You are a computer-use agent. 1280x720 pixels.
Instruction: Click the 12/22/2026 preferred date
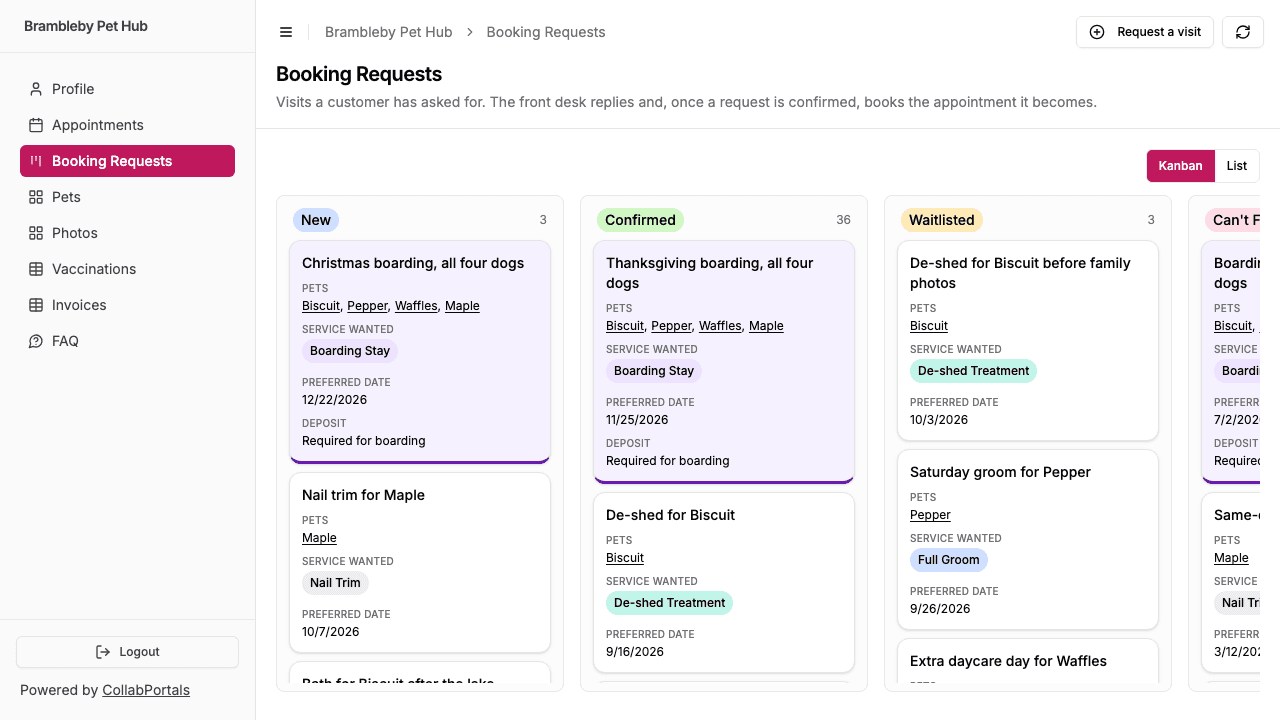(x=334, y=400)
